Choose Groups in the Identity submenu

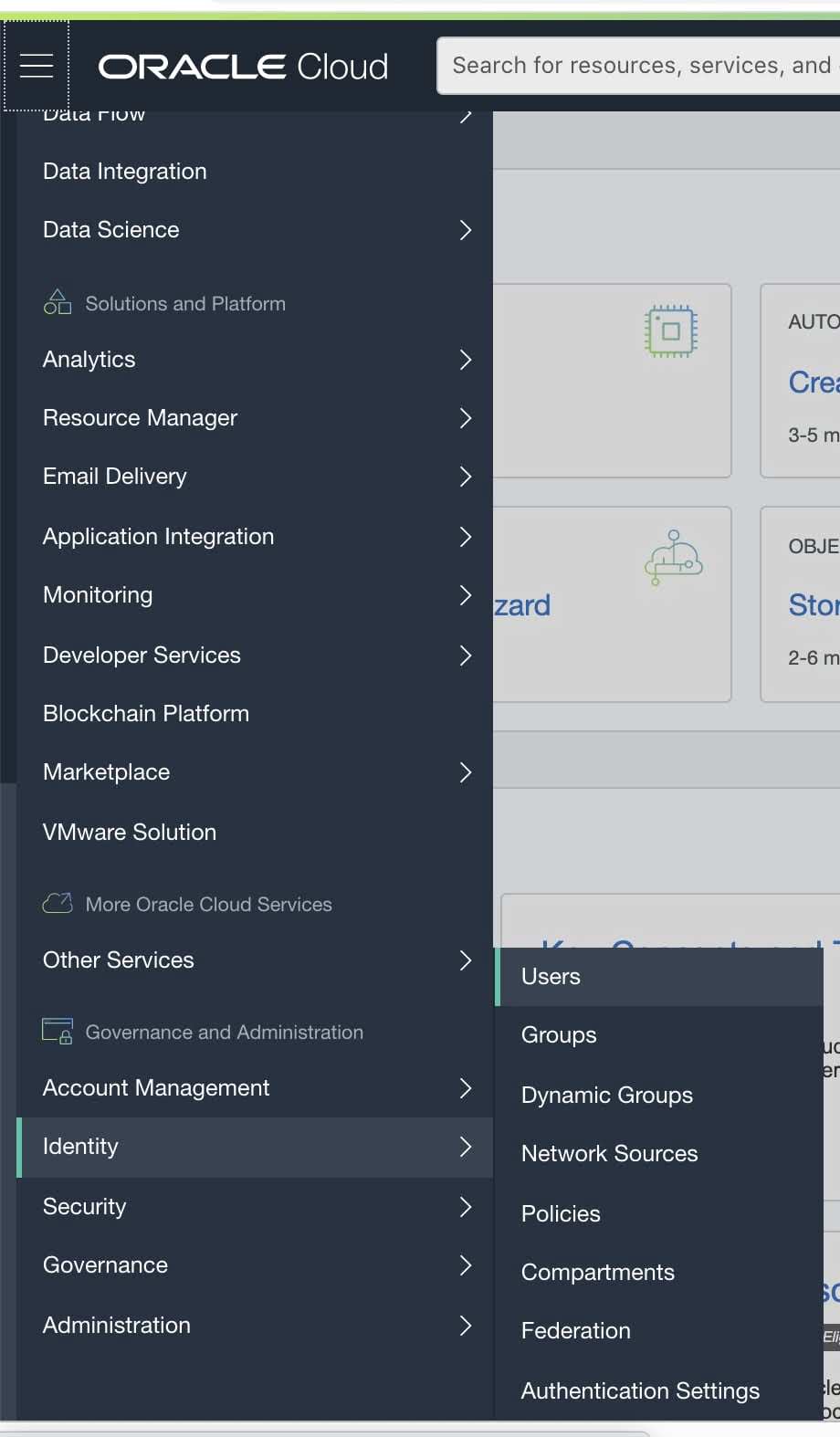tap(559, 1035)
